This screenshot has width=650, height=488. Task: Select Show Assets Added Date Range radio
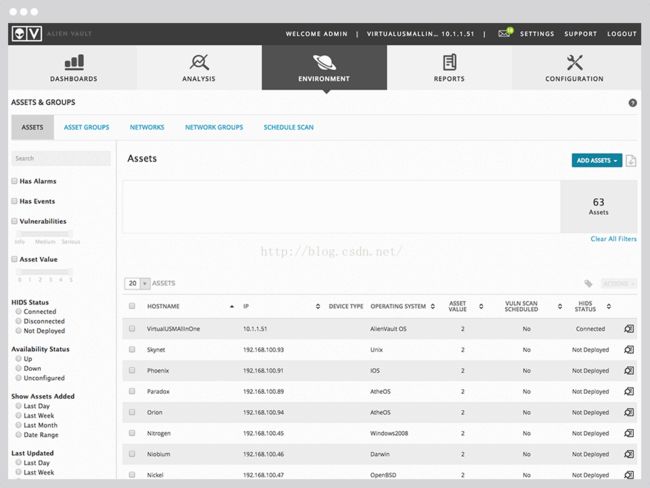(18, 435)
